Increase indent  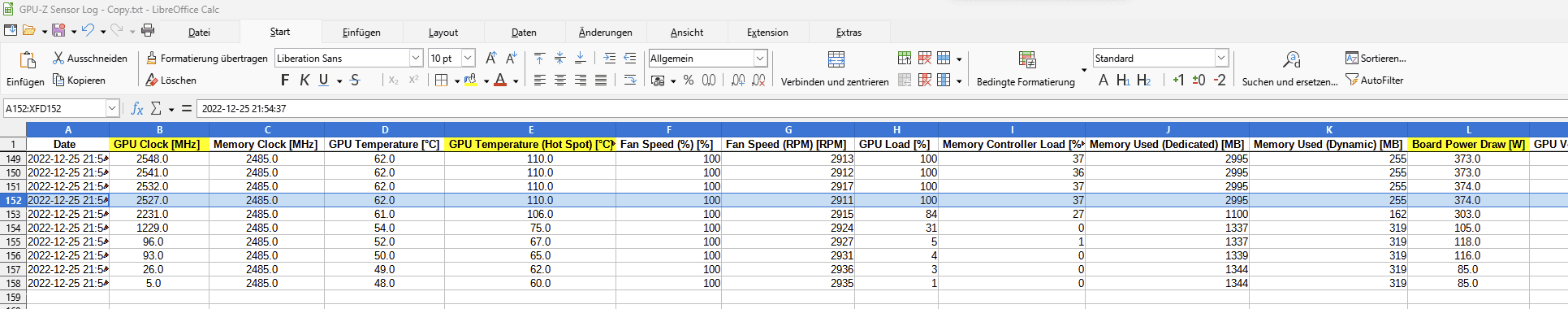610,59
